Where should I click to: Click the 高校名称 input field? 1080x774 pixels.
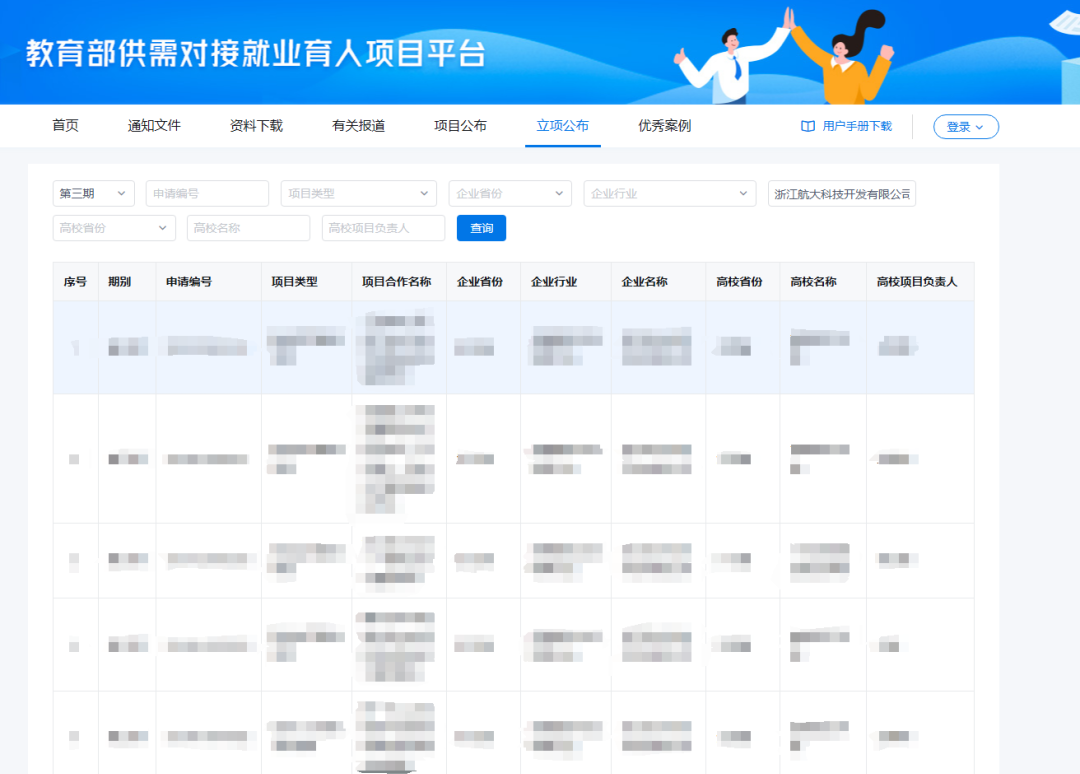(248, 228)
